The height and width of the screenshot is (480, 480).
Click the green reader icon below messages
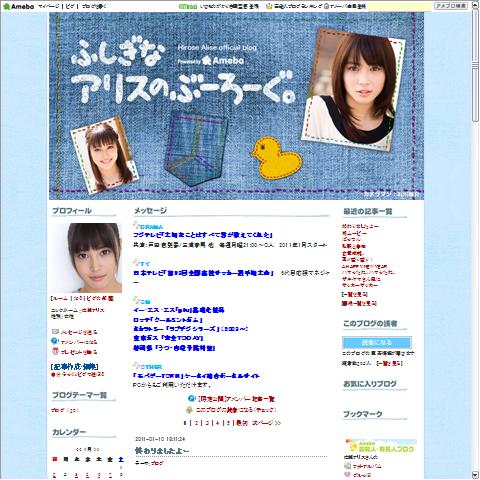[189, 409]
